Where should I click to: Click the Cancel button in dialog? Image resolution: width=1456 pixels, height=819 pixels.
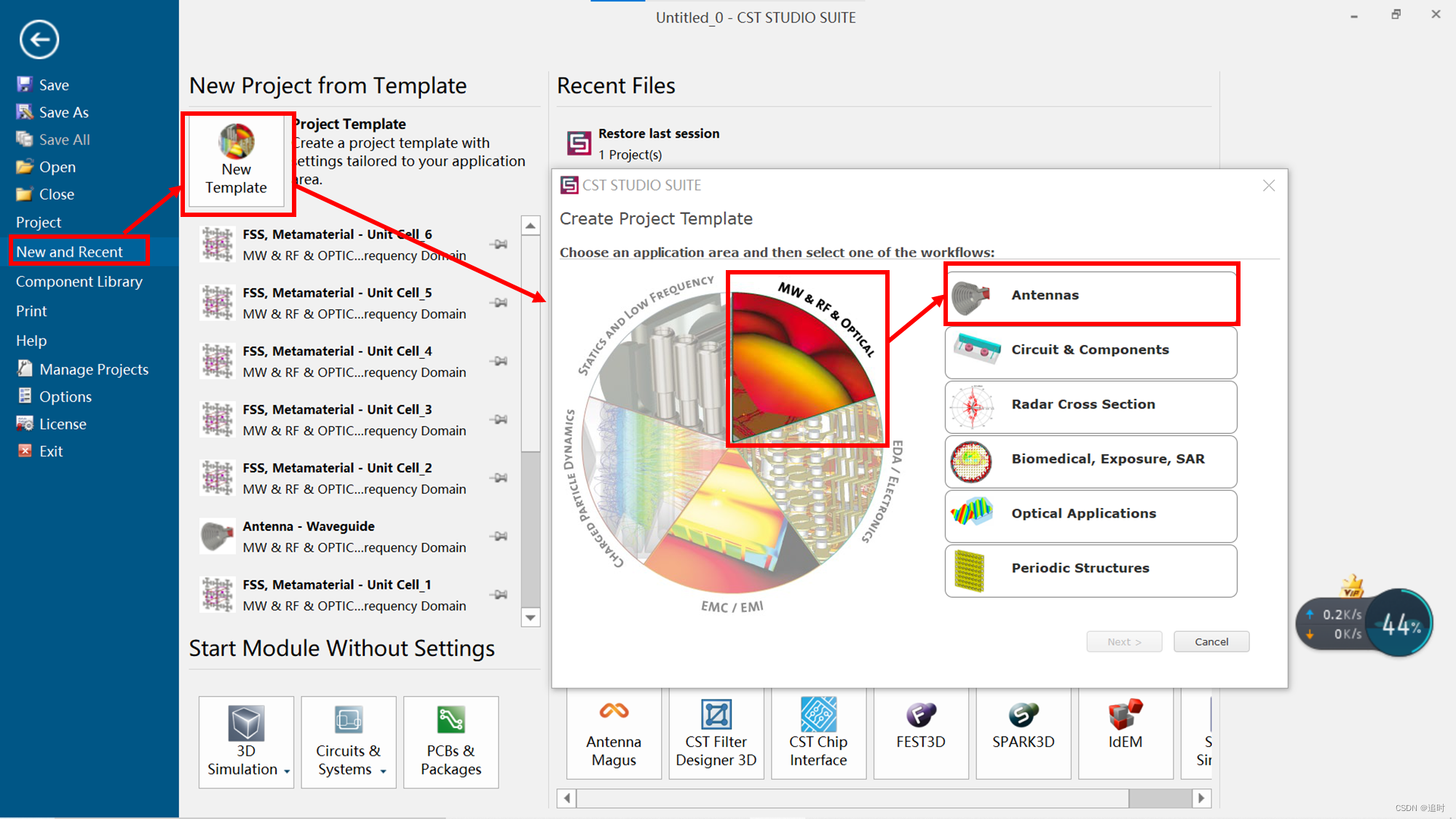point(1211,641)
